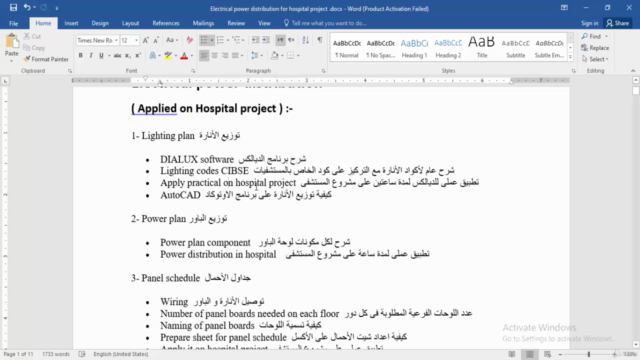
Task: Open borders button in Paragraph group
Action: click(290, 56)
